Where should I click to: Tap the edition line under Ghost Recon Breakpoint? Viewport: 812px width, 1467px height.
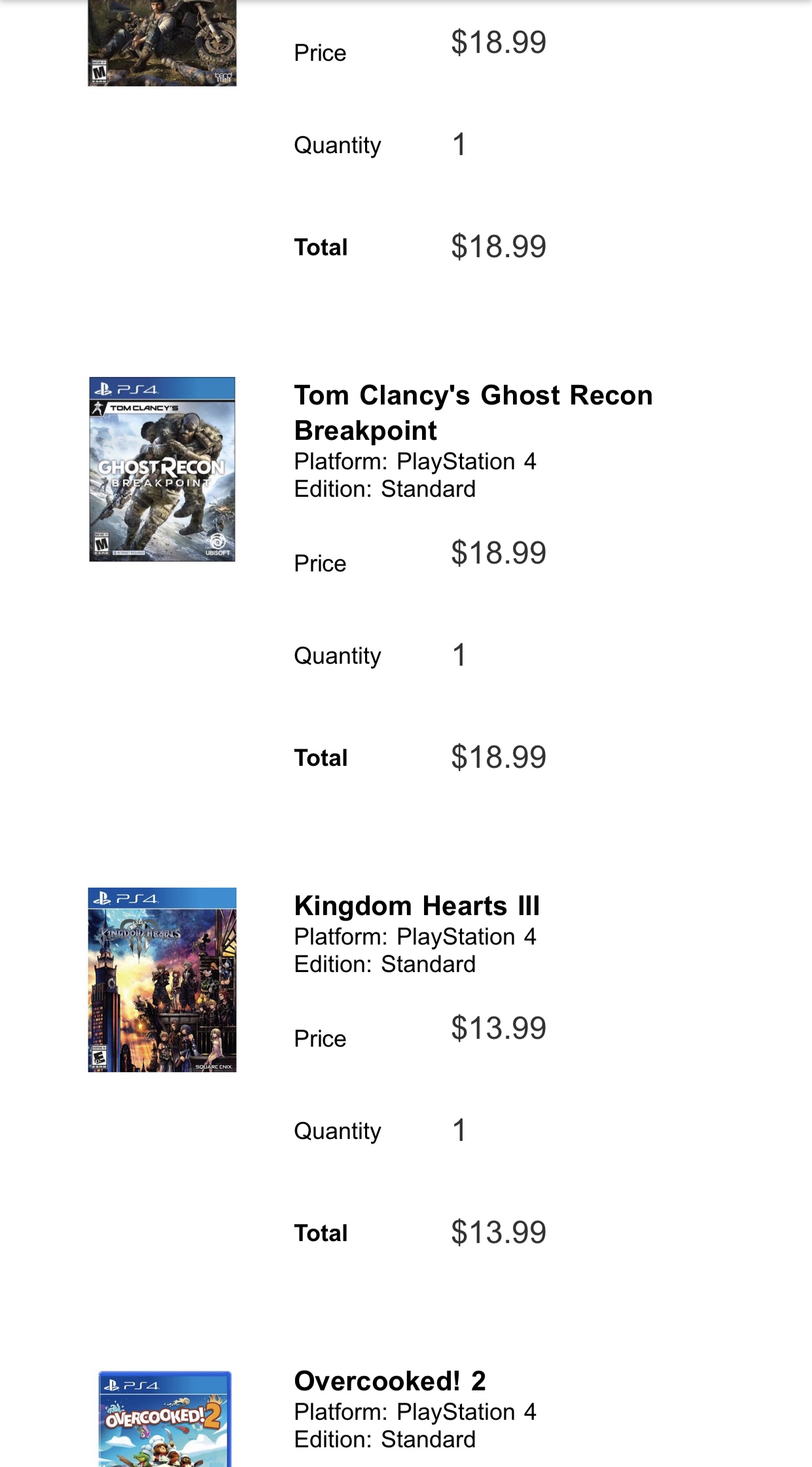point(385,489)
